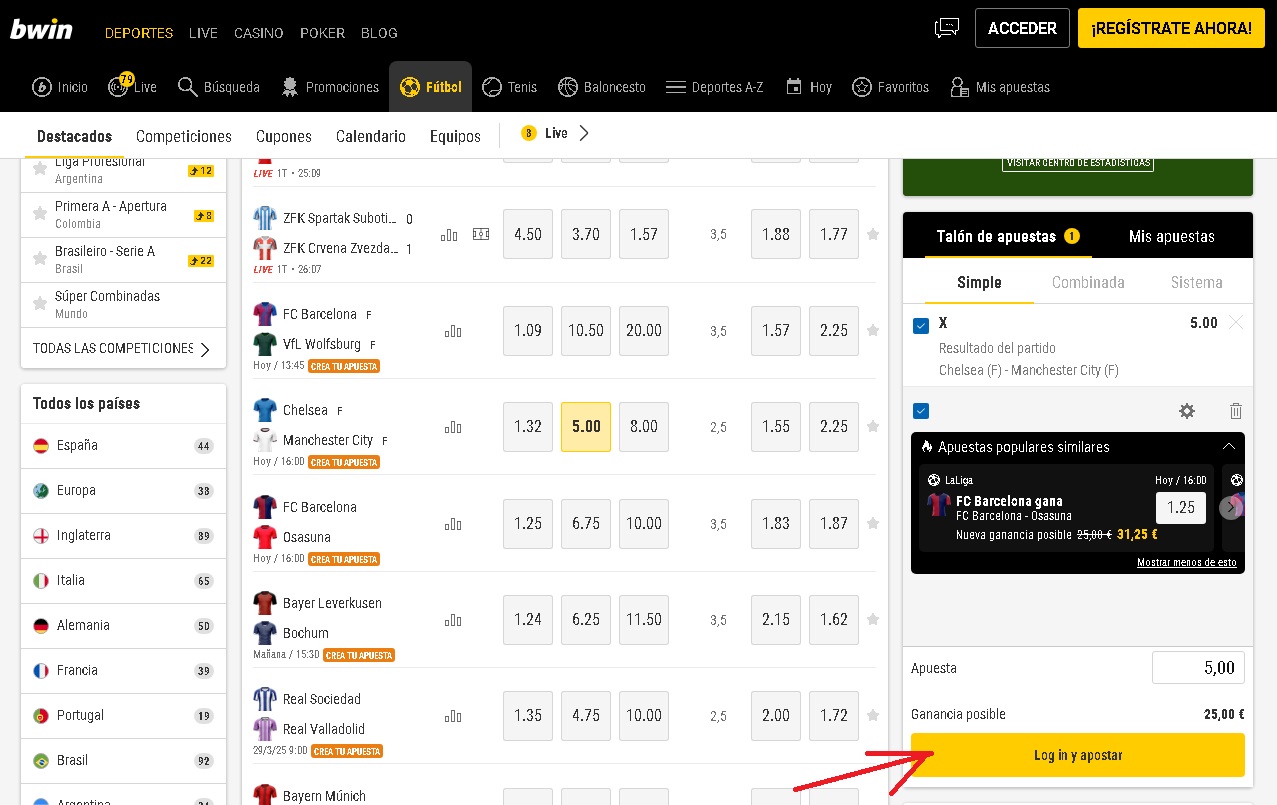Switch to Competiciones tab
Screen dimensions: 1277x805
click(x=184, y=136)
